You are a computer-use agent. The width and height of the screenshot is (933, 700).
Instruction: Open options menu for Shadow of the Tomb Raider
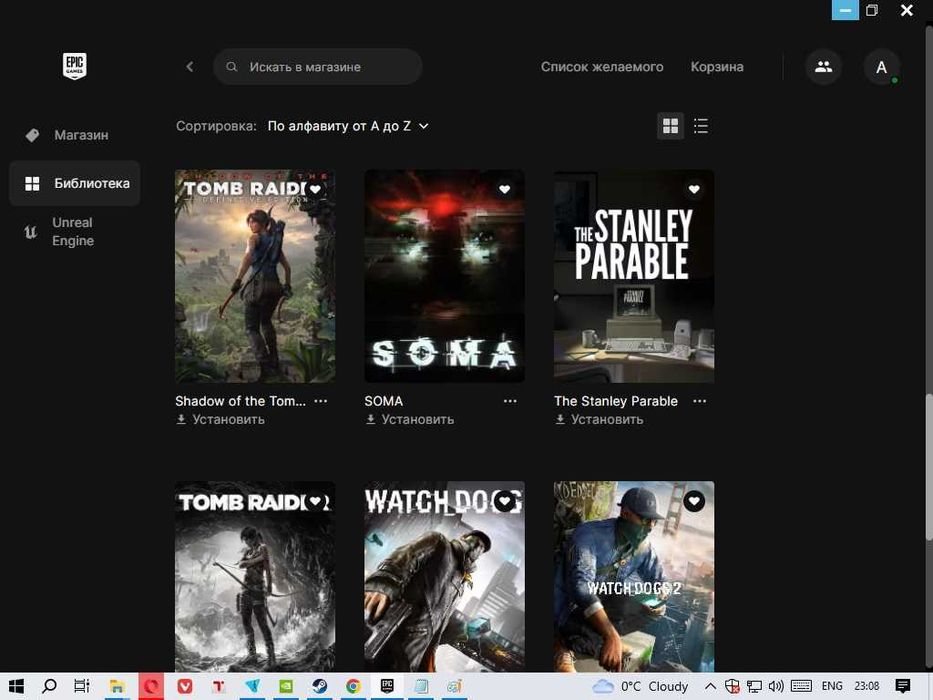[321, 401]
